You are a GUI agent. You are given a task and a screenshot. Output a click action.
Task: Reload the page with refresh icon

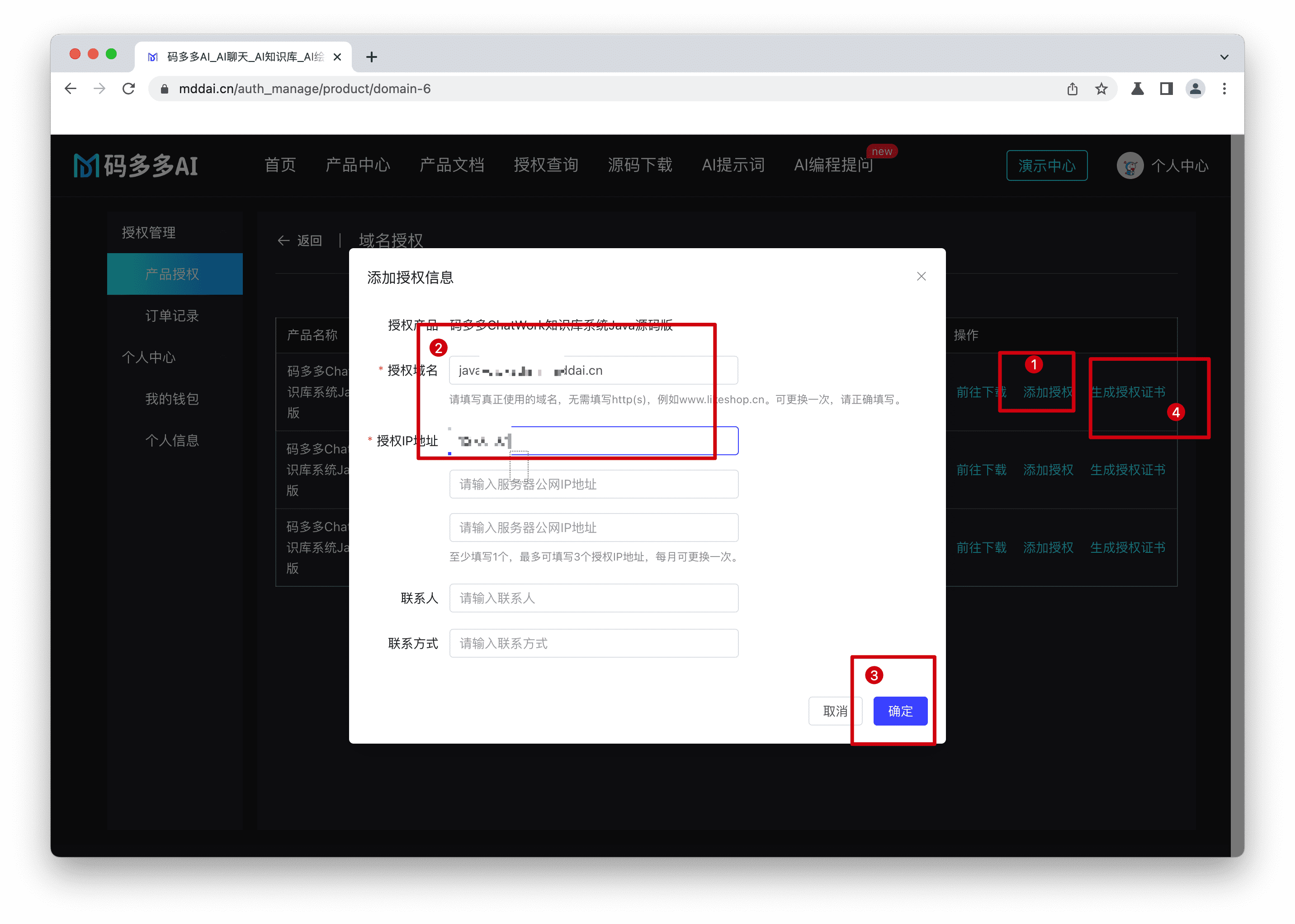pyautogui.click(x=129, y=89)
